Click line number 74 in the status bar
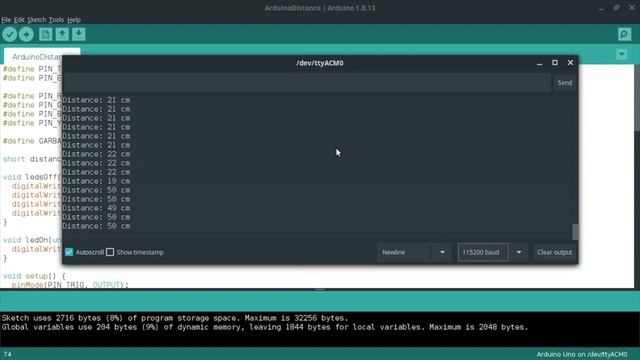This screenshot has height=360, width=640. click(x=8, y=355)
